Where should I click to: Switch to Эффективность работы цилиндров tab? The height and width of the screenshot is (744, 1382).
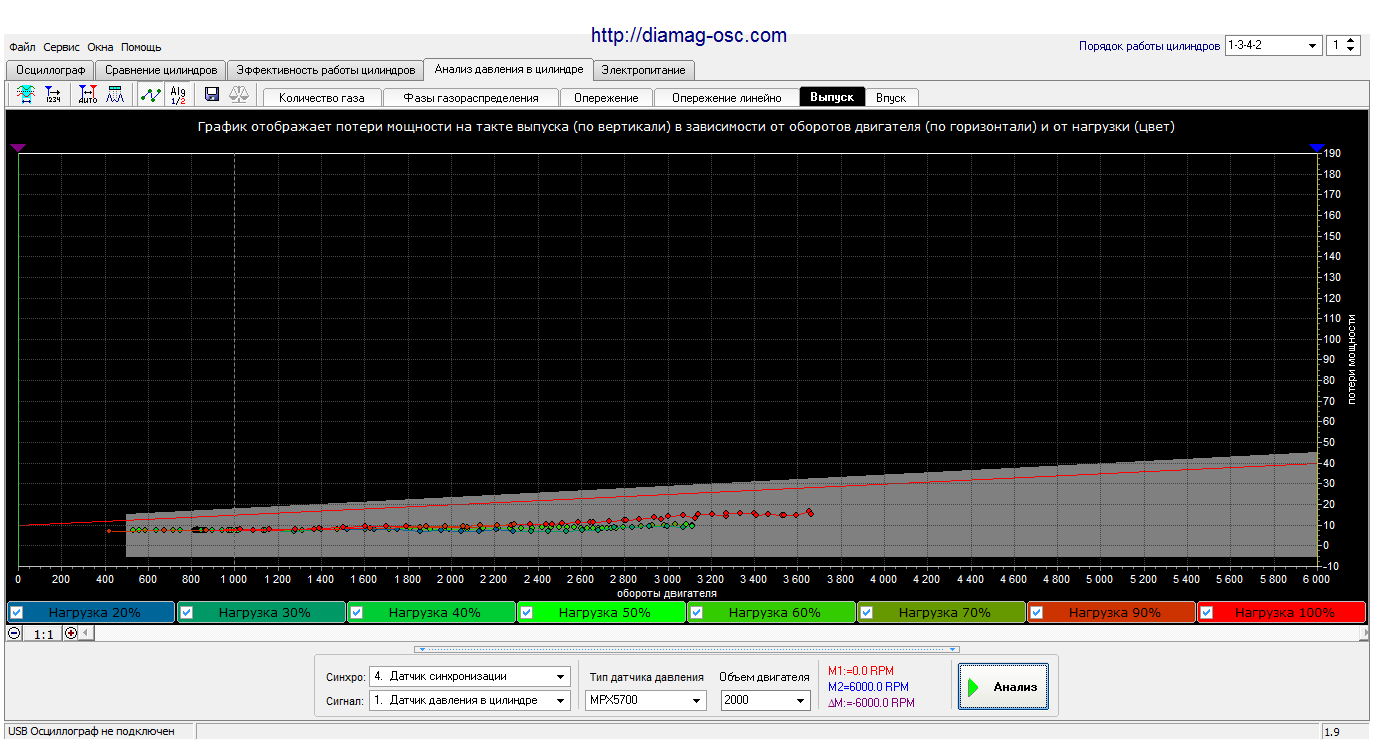tap(326, 70)
